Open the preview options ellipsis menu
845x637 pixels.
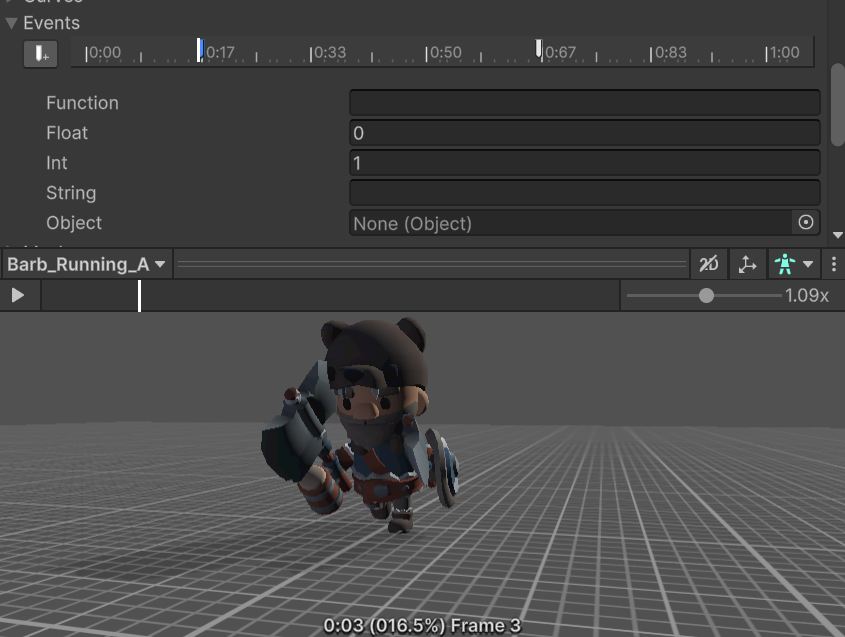click(x=833, y=263)
